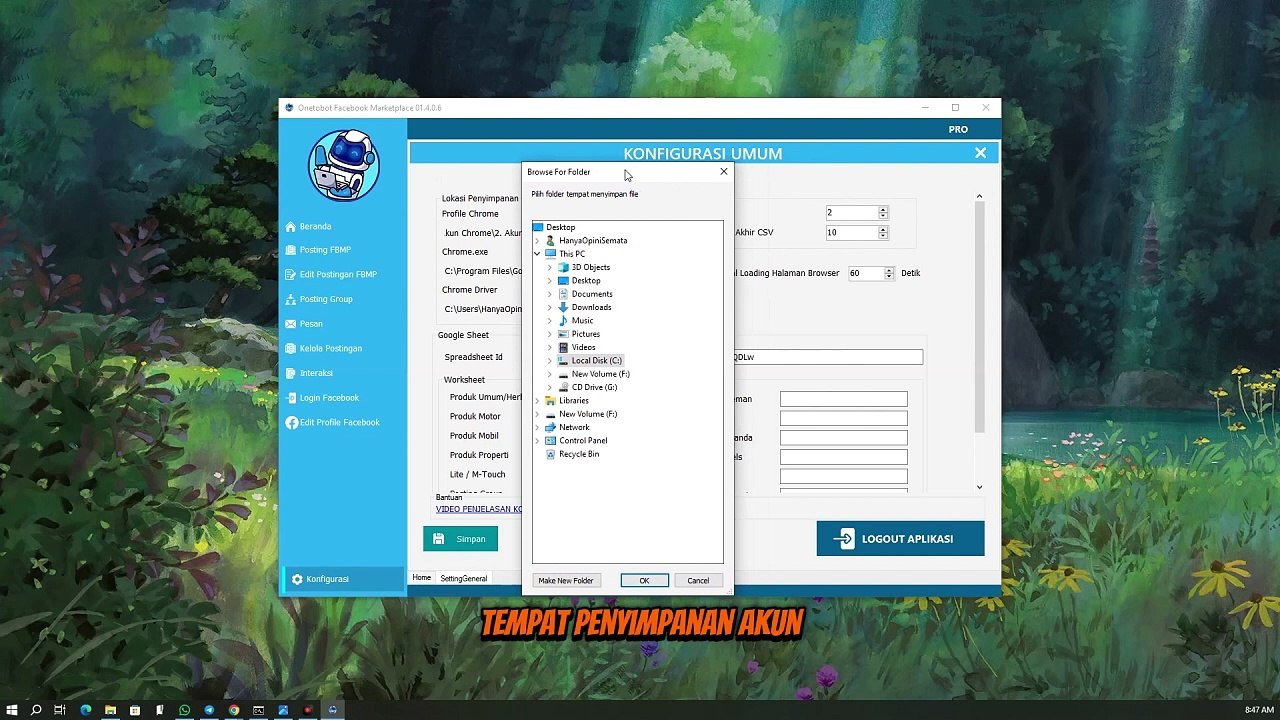1280x720 pixels.
Task: Close the Konfigurasi Umum panel
Action: (980, 153)
